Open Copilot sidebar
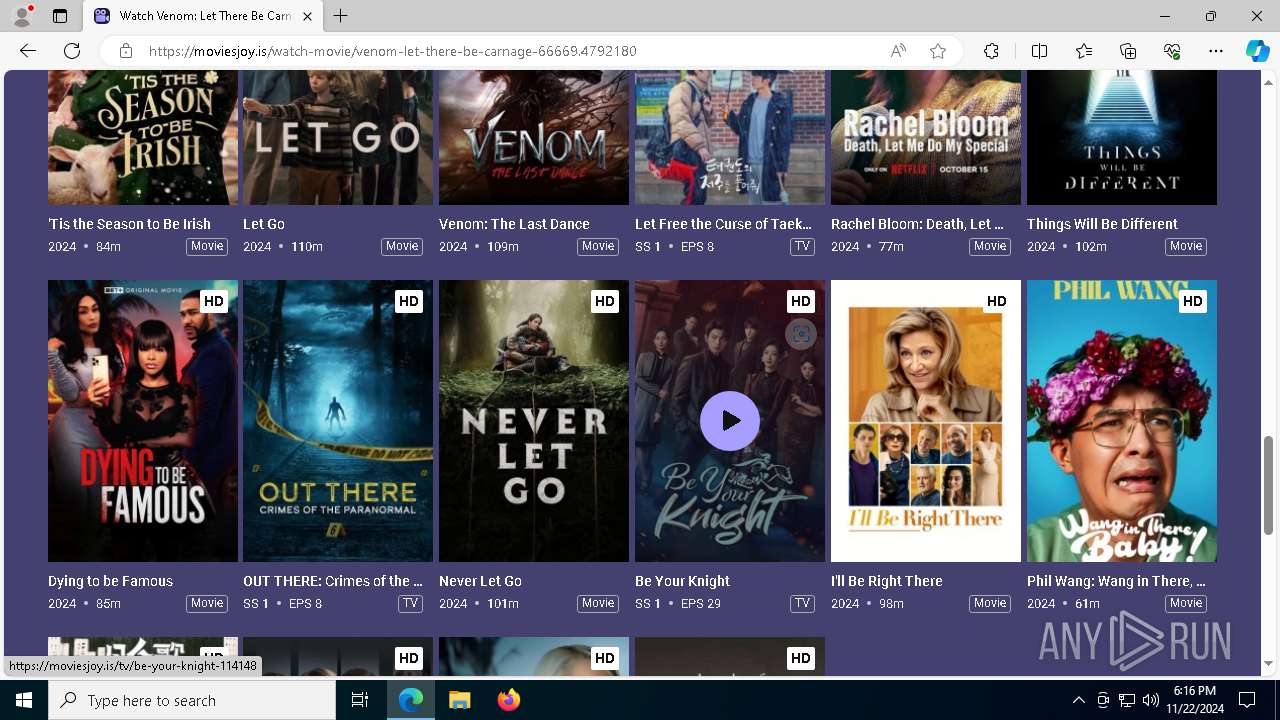The width and height of the screenshot is (1280, 720). click(1257, 51)
